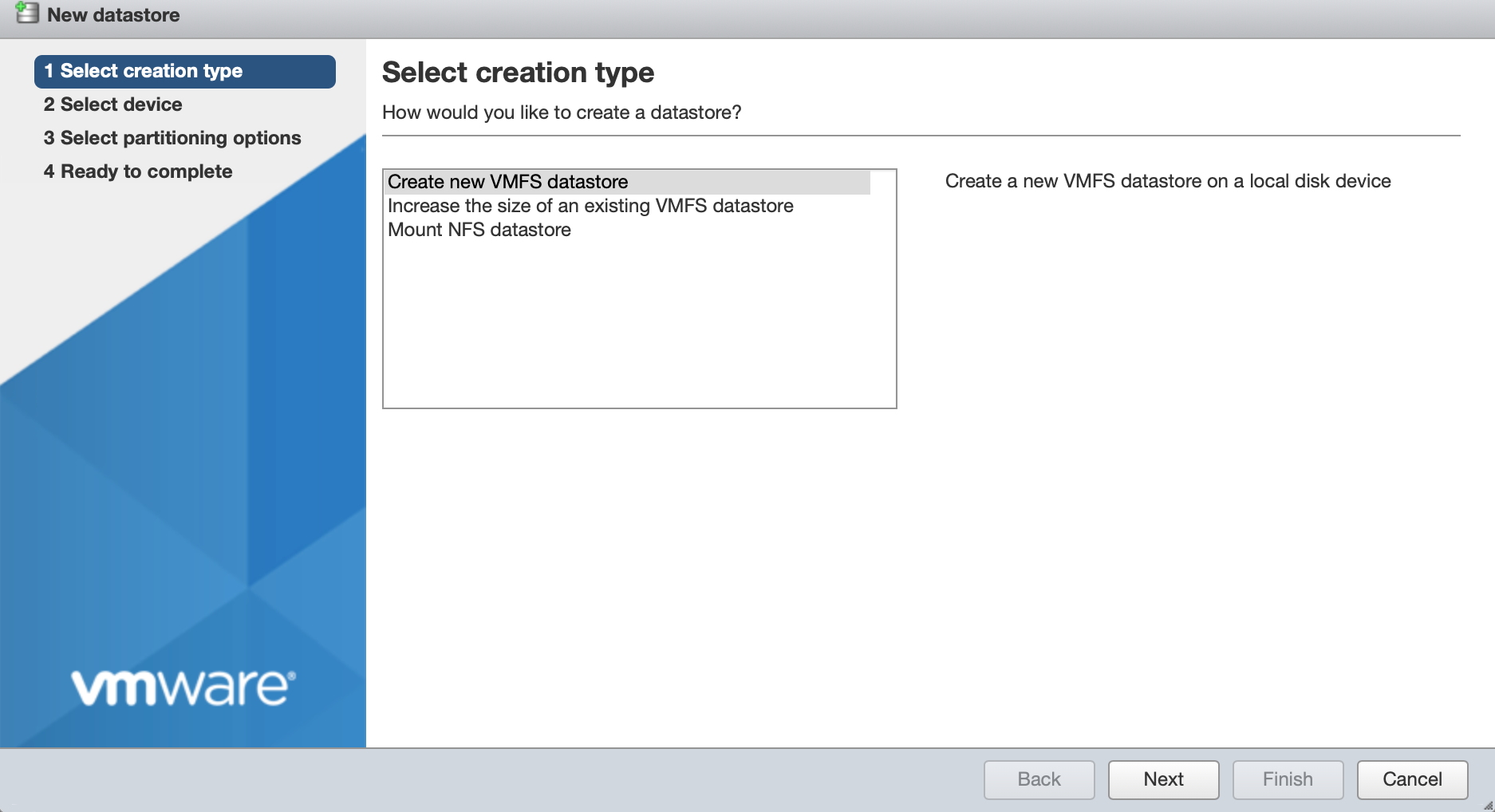Jump to step 3 Select partitioning options

click(x=172, y=138)
